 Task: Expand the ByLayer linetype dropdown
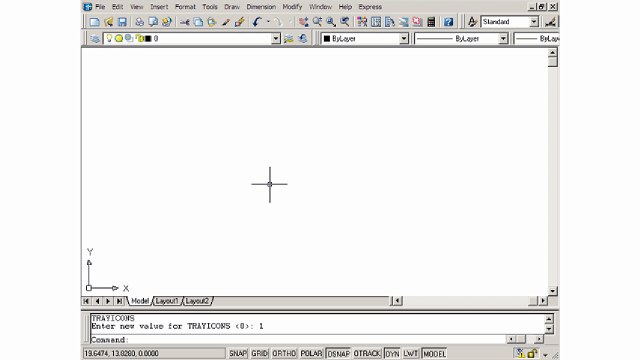(503, 38)
